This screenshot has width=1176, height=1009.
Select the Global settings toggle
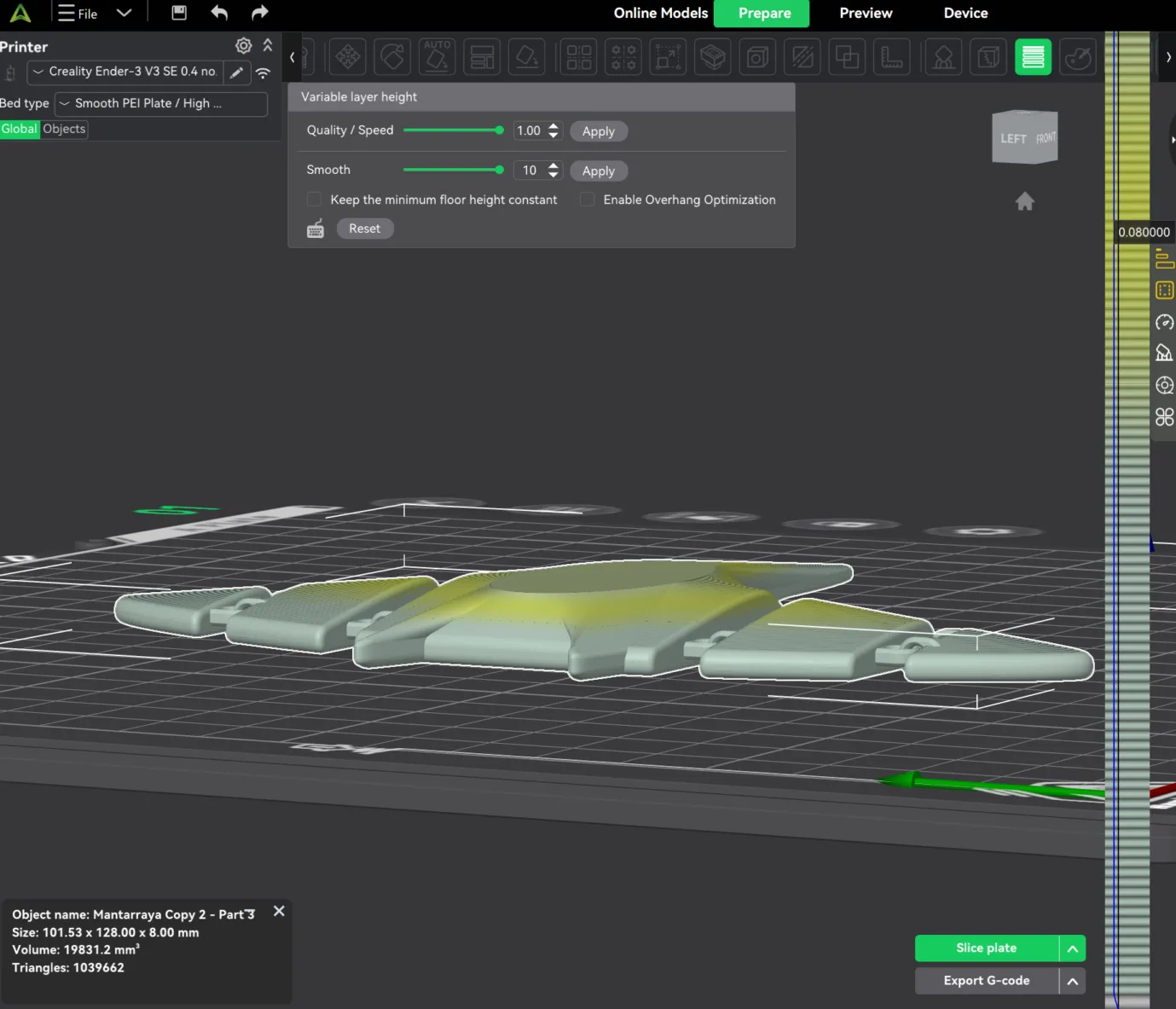[x=20, y=129]
